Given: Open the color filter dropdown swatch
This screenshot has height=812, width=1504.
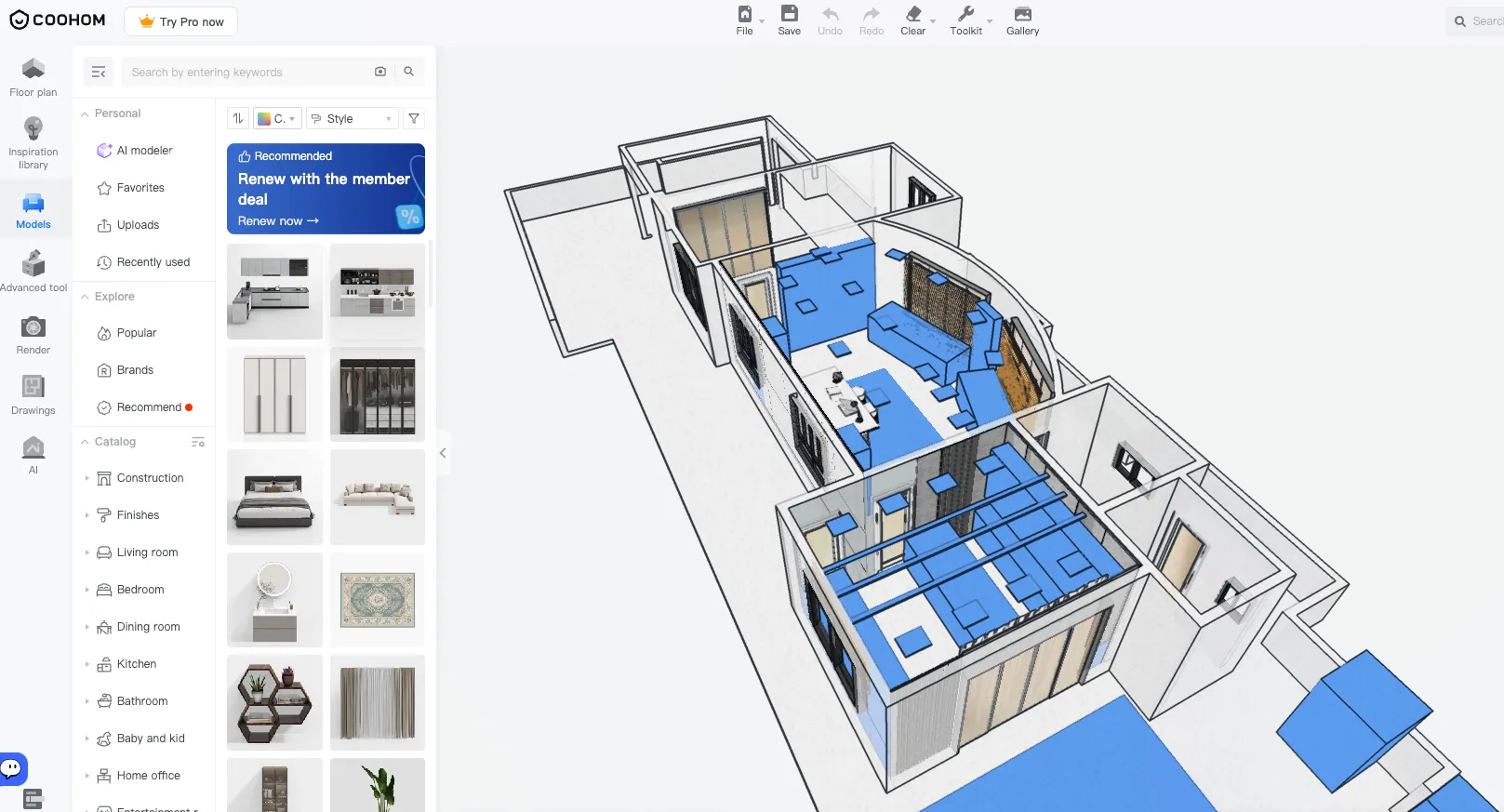Looking at the screenshot, I should point(276,118).
